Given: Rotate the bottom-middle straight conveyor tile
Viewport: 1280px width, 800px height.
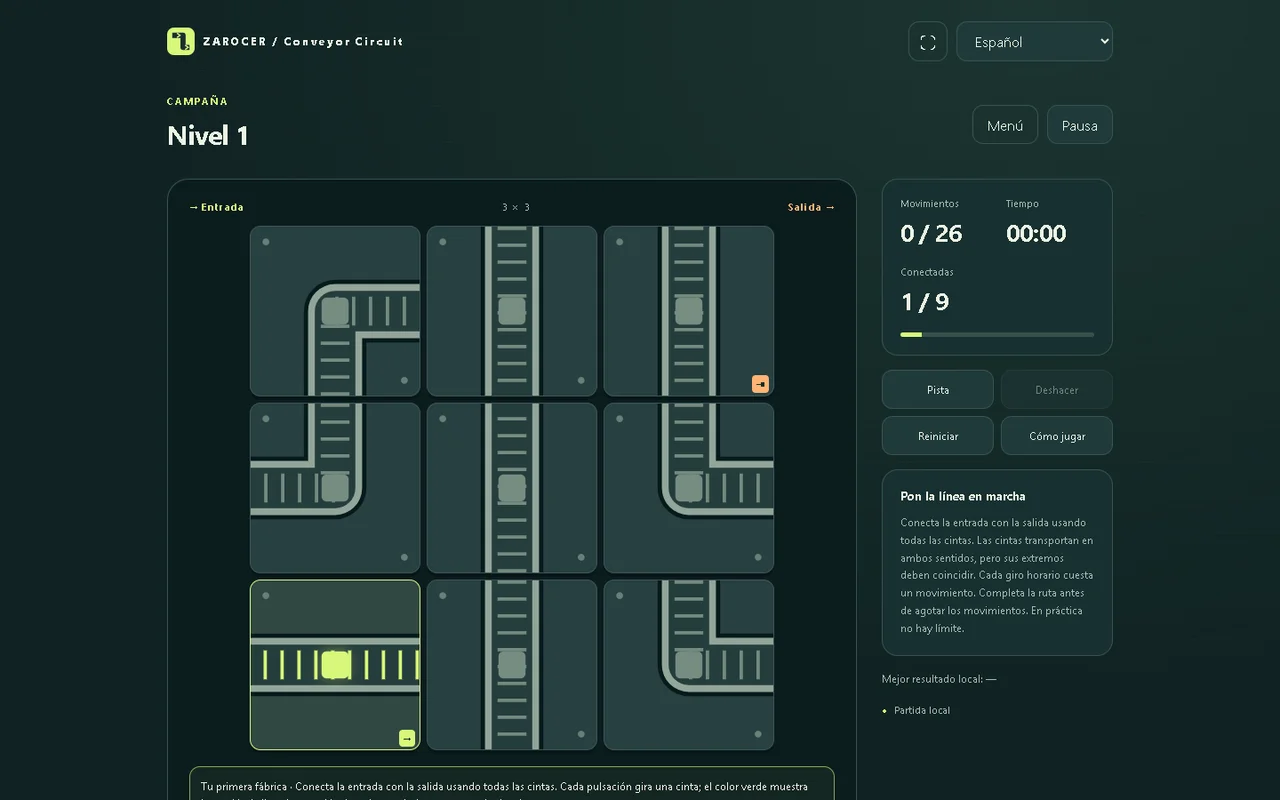Looking at the screenshot, I should click(x=512, y=665).
